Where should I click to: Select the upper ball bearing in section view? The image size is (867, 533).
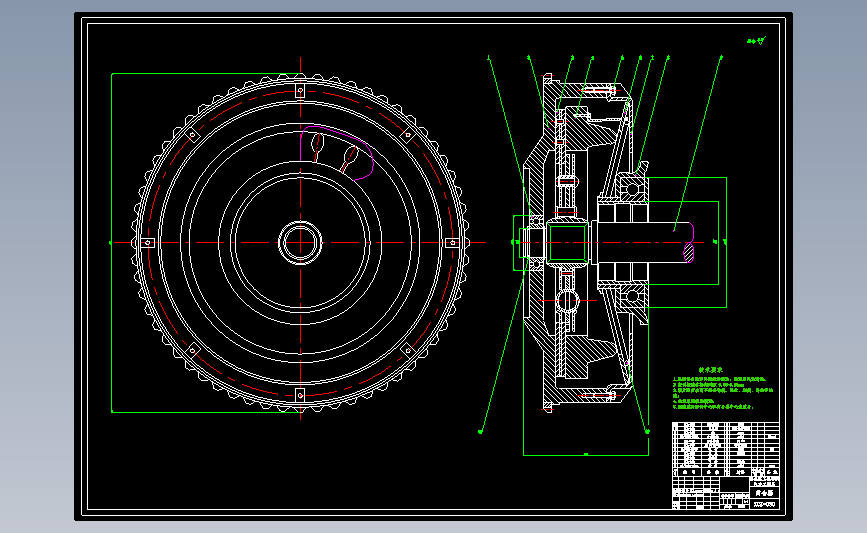click(x=633, y=190)
